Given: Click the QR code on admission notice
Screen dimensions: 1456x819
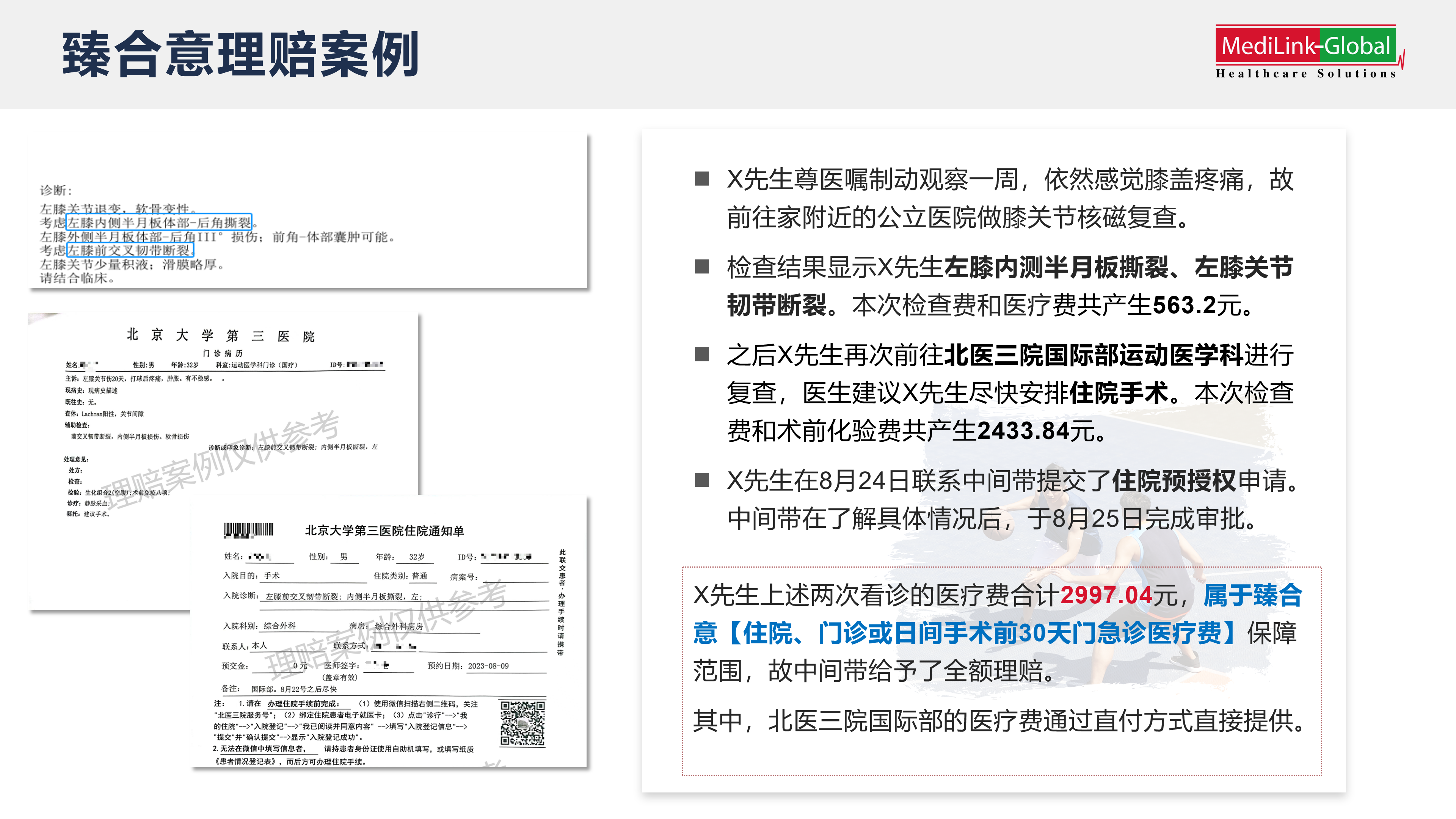Looking at the screenshot, I should (522, 723).
